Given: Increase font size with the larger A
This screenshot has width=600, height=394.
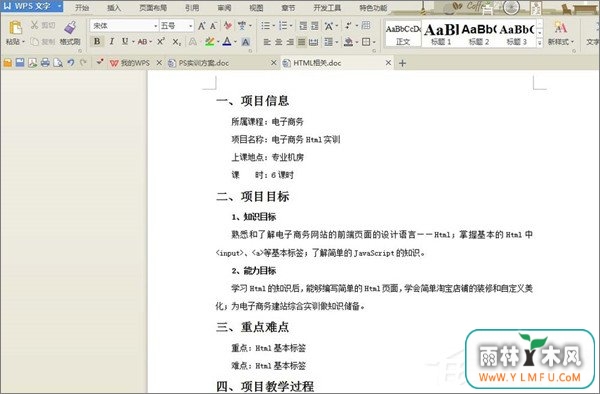Looking at the screenshot, I should (x=201, y=26).
